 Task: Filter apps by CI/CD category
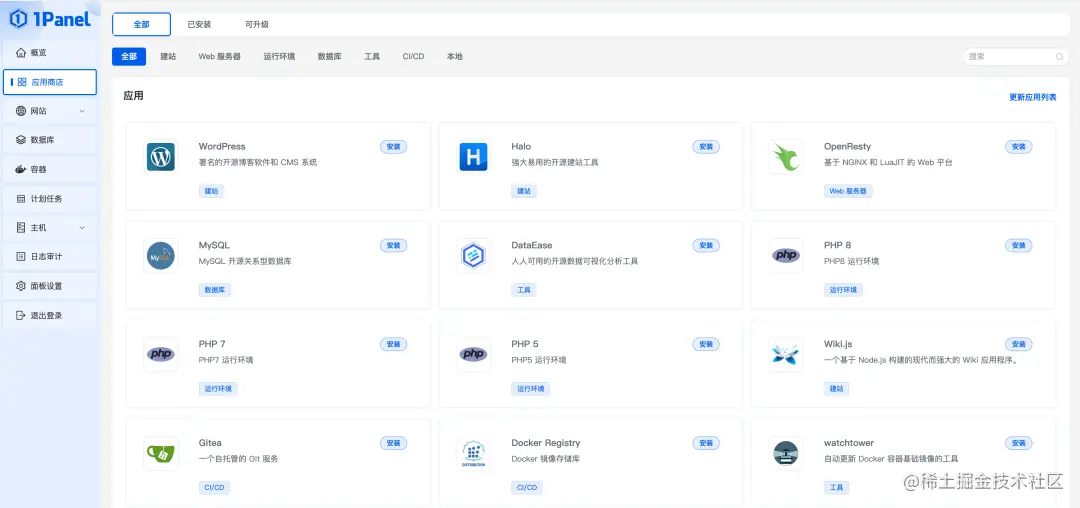pos(413,56)
